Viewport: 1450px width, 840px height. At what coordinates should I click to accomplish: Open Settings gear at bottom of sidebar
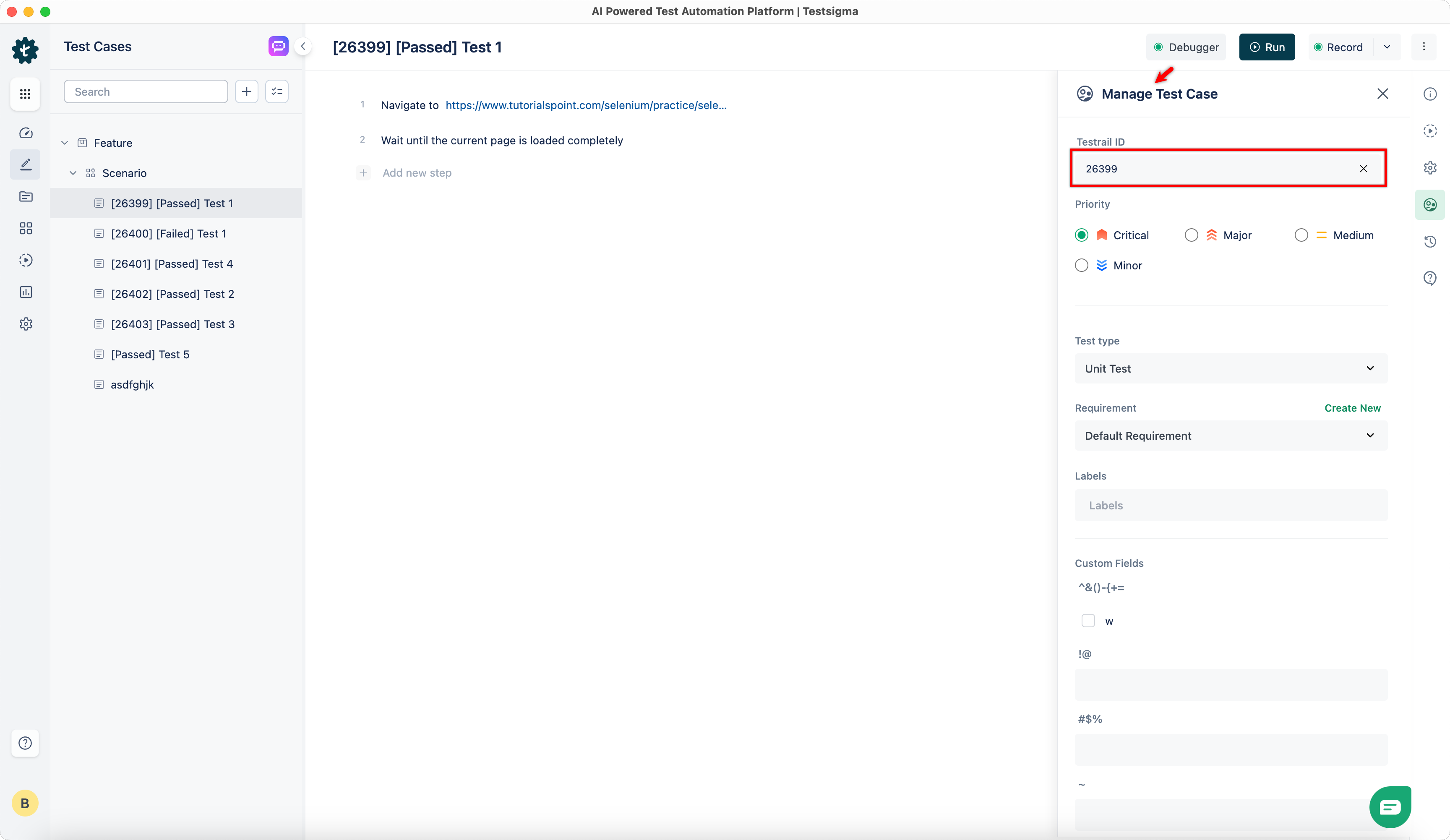coord(25,324)
